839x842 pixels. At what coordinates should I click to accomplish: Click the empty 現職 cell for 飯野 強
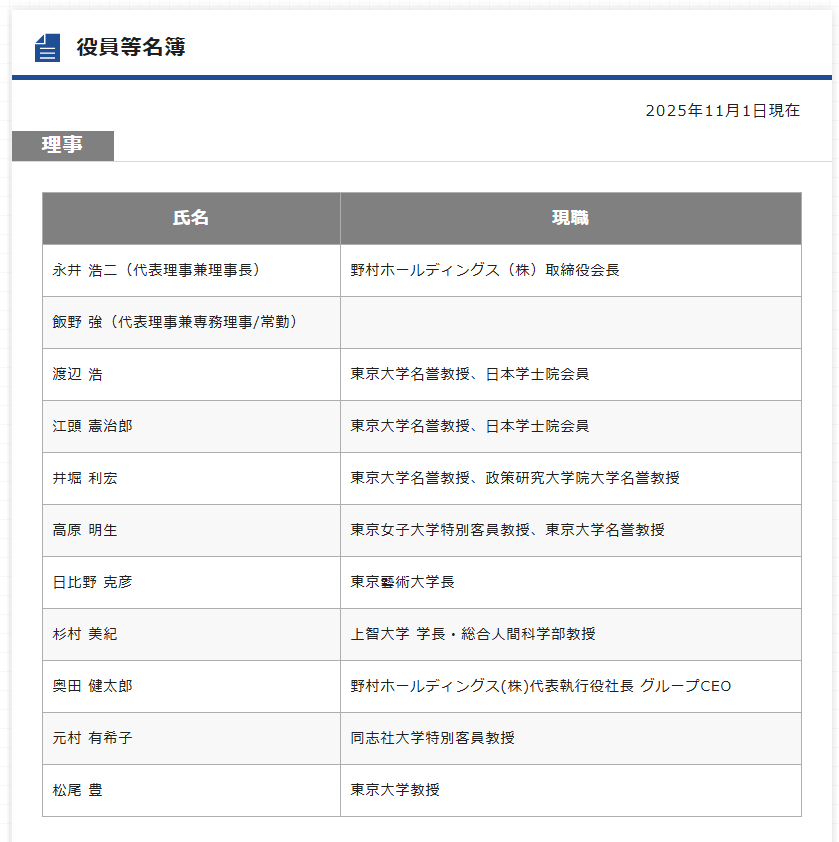tap(570, 322)
